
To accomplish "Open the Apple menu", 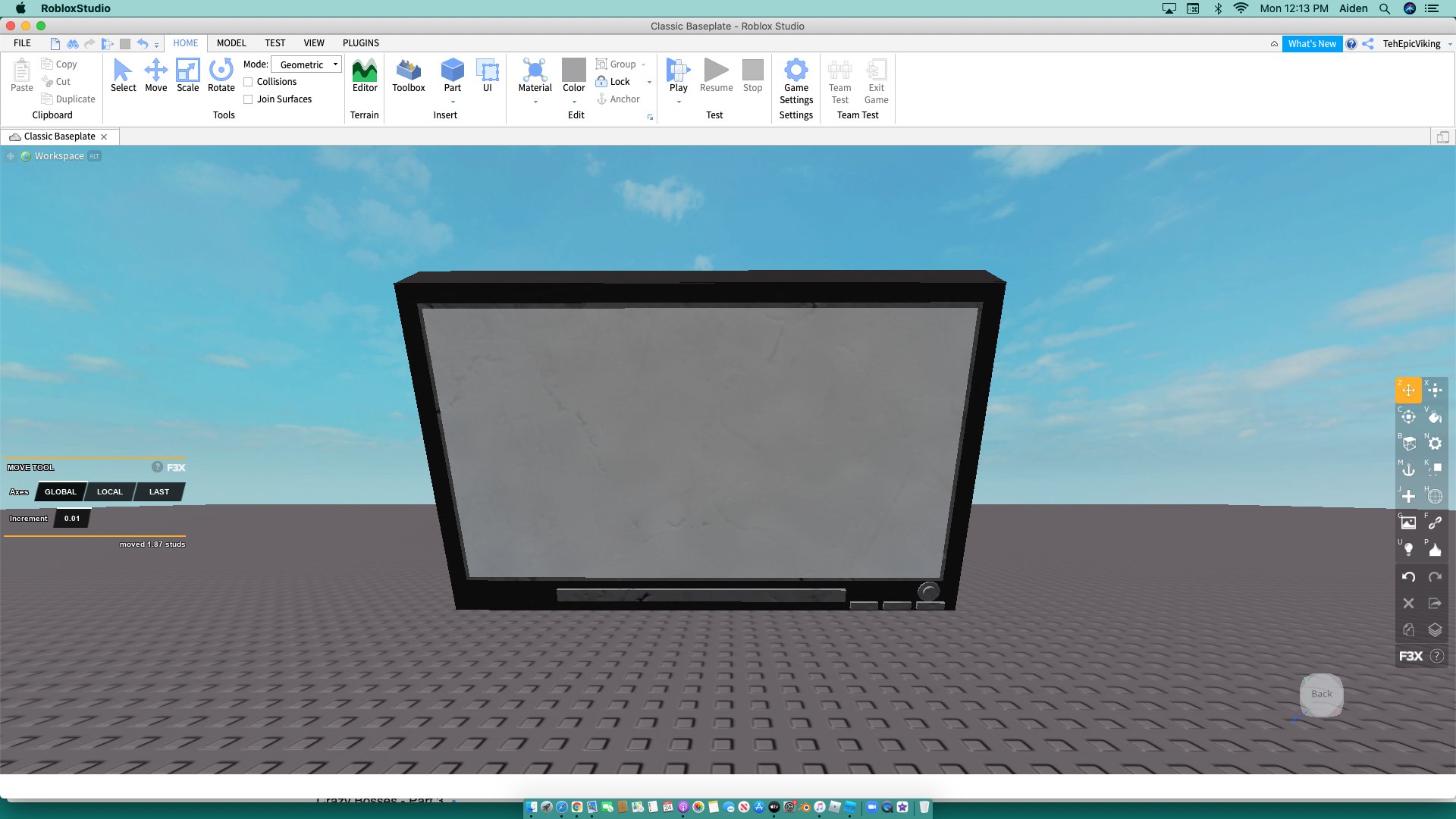I will pyautogui.click(x=20, y=8).
